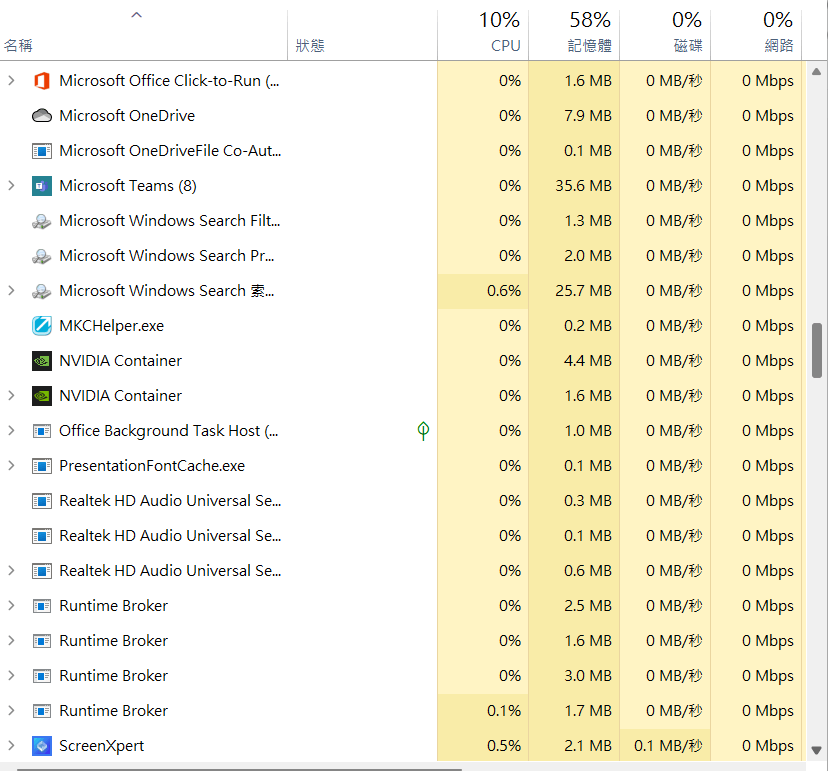Image resolution: width=828 pixels, height=771 pixels.
Task: Click the 0.6% CPU value
Action: 504,291
